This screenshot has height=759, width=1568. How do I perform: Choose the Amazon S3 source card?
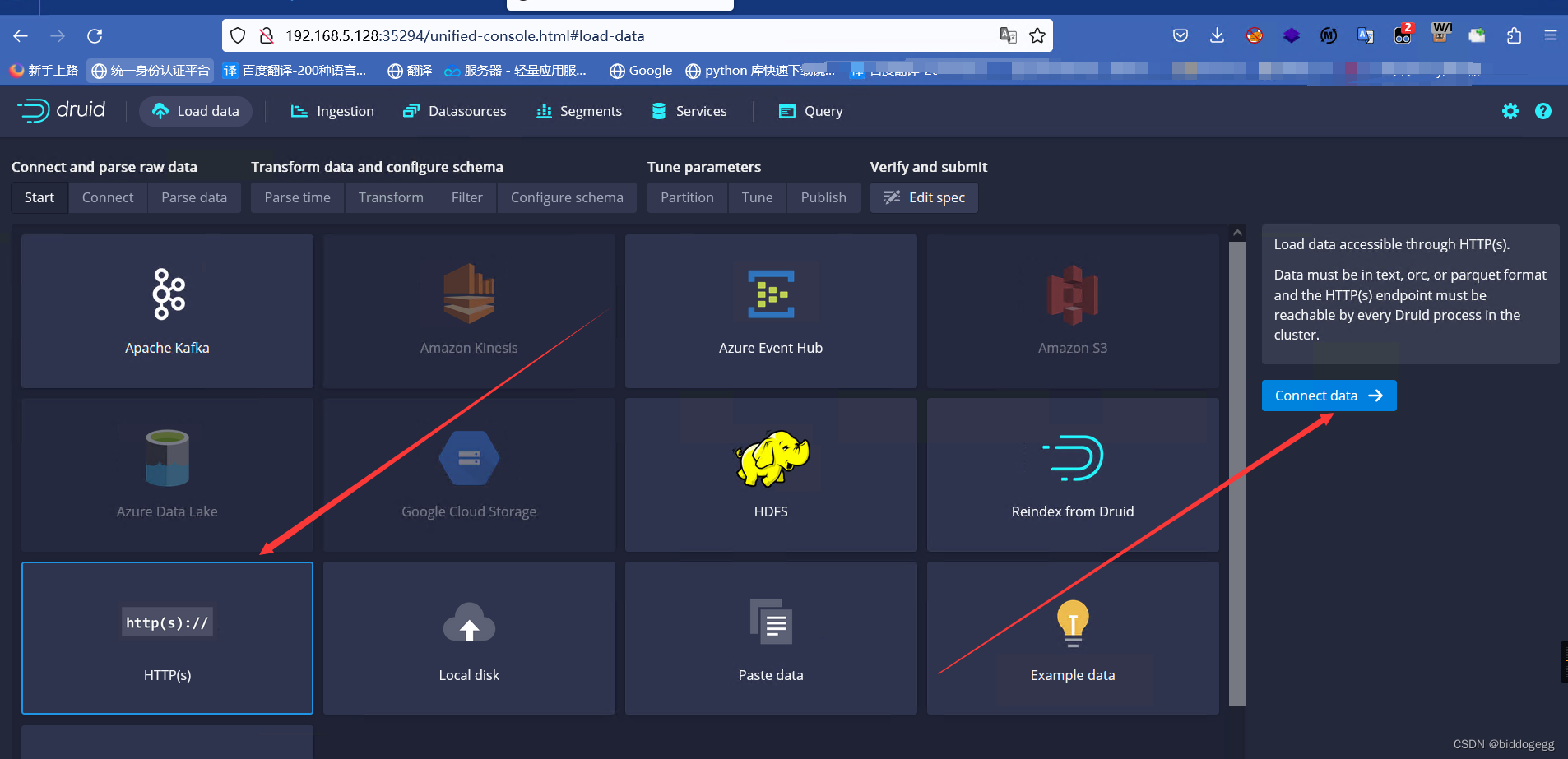pyautogui.click(x=1073, y=311)
